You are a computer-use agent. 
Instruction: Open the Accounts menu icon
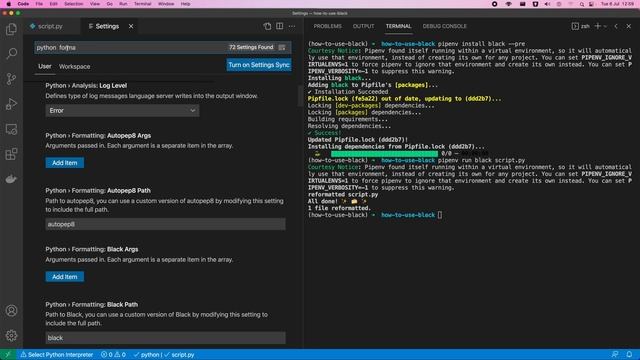pos(11,311)
